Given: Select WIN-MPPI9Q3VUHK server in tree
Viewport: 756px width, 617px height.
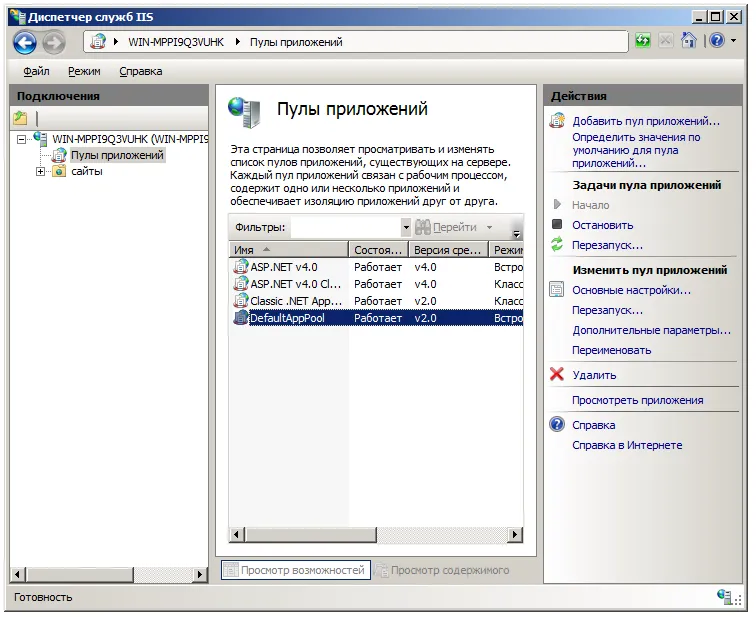Looking at the screenshot, I should point(130,139).
